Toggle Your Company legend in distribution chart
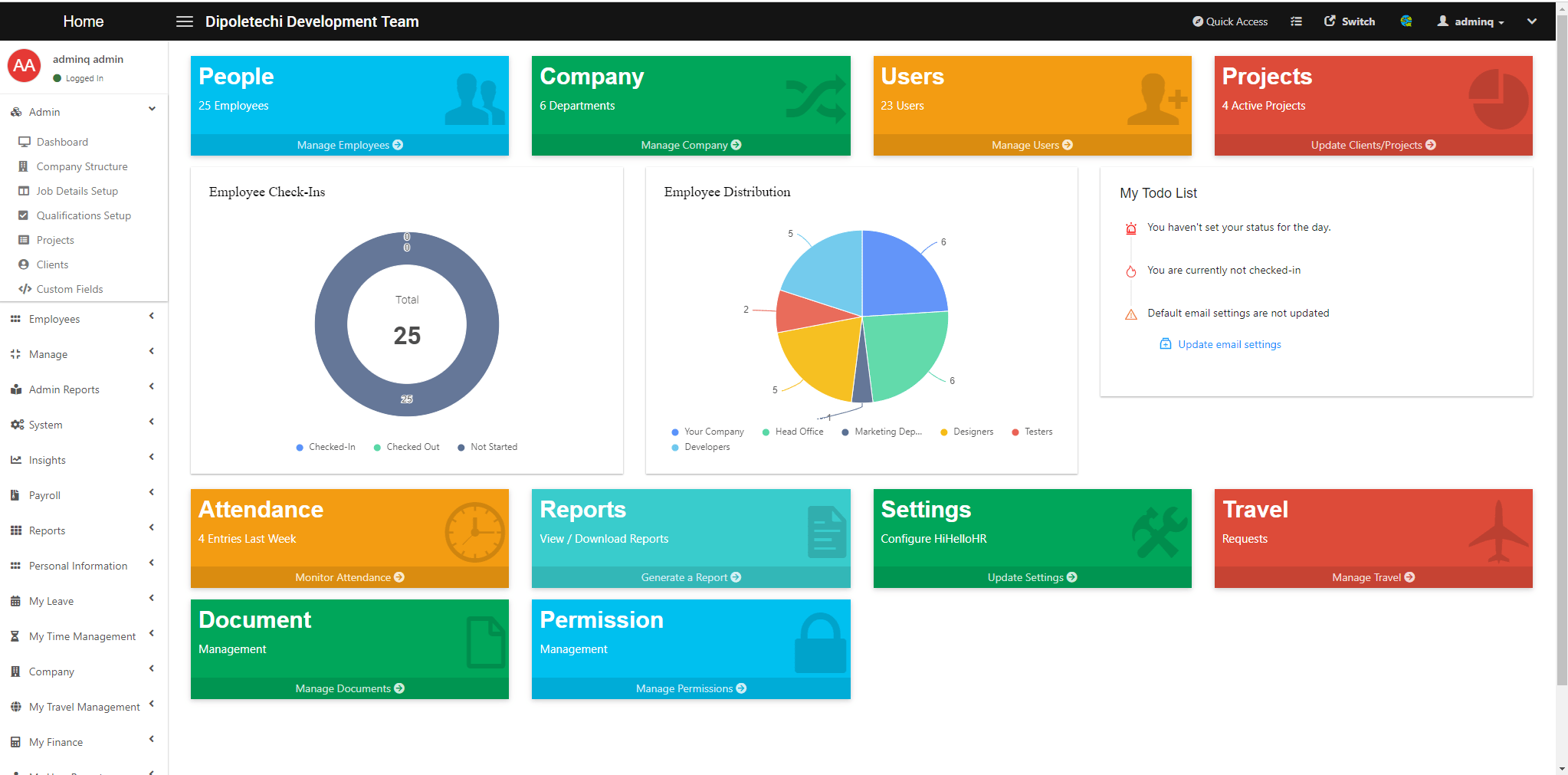The image size is (1568, 775). tap(707, 432)
